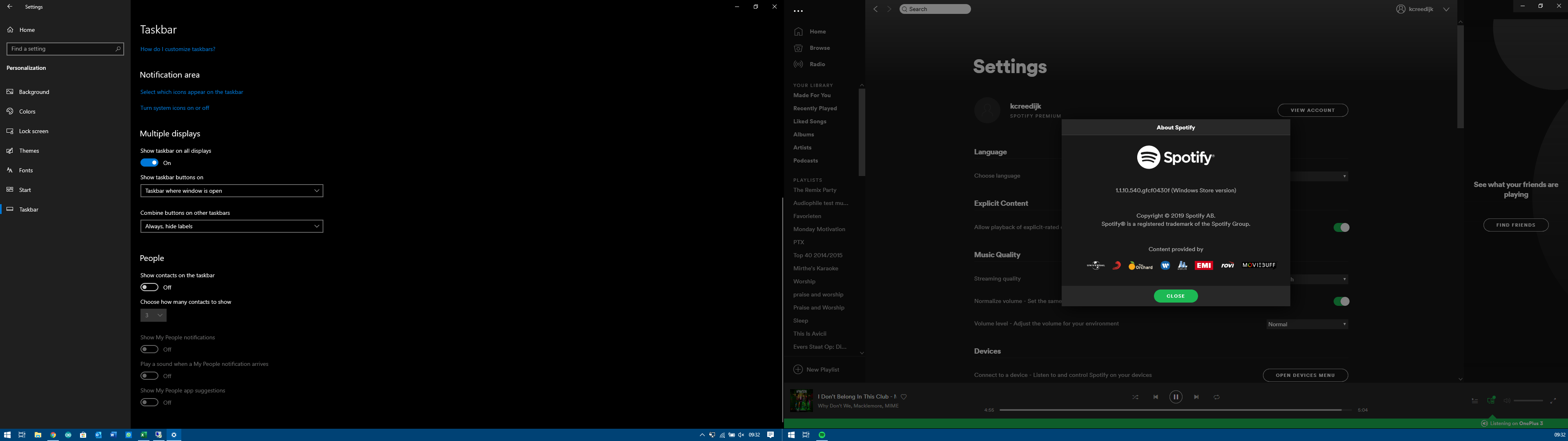Open Liked Songs in Spotify's library
Viewport: 1568px width, 441px height.
(810, 122)
